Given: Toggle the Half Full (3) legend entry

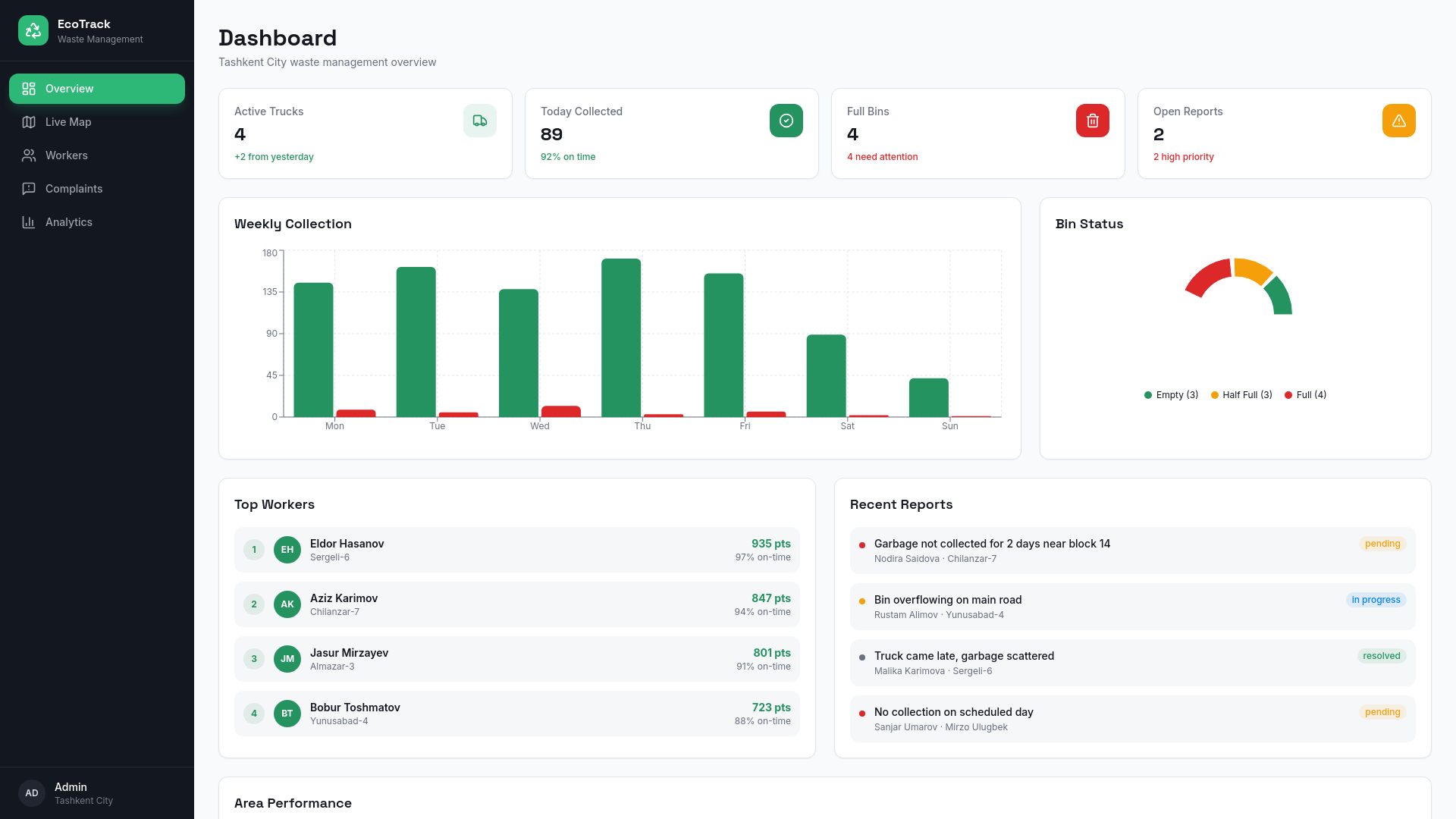Looking at the screenshot, I should click(x=1241, y=395).
